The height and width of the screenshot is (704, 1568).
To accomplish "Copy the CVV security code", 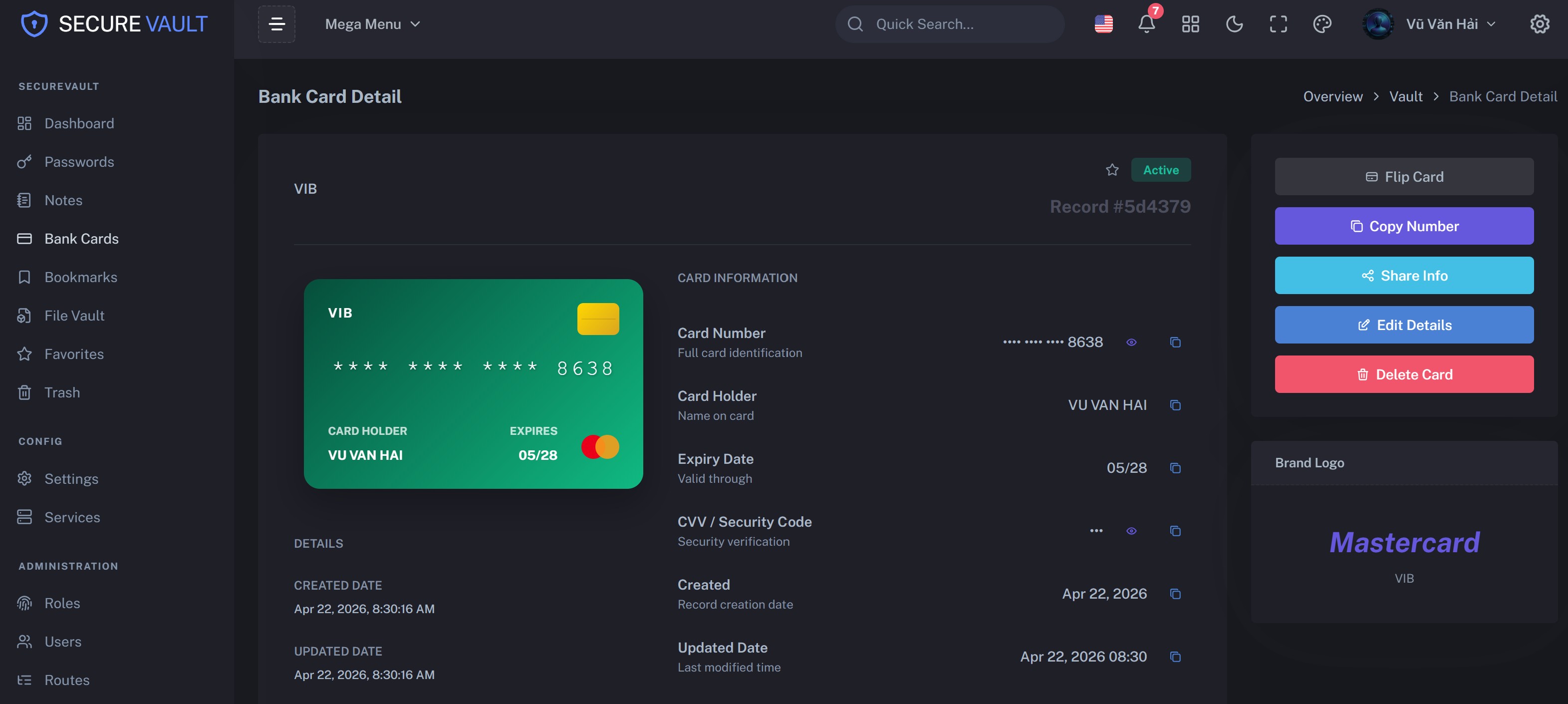I will [1175, 531].
